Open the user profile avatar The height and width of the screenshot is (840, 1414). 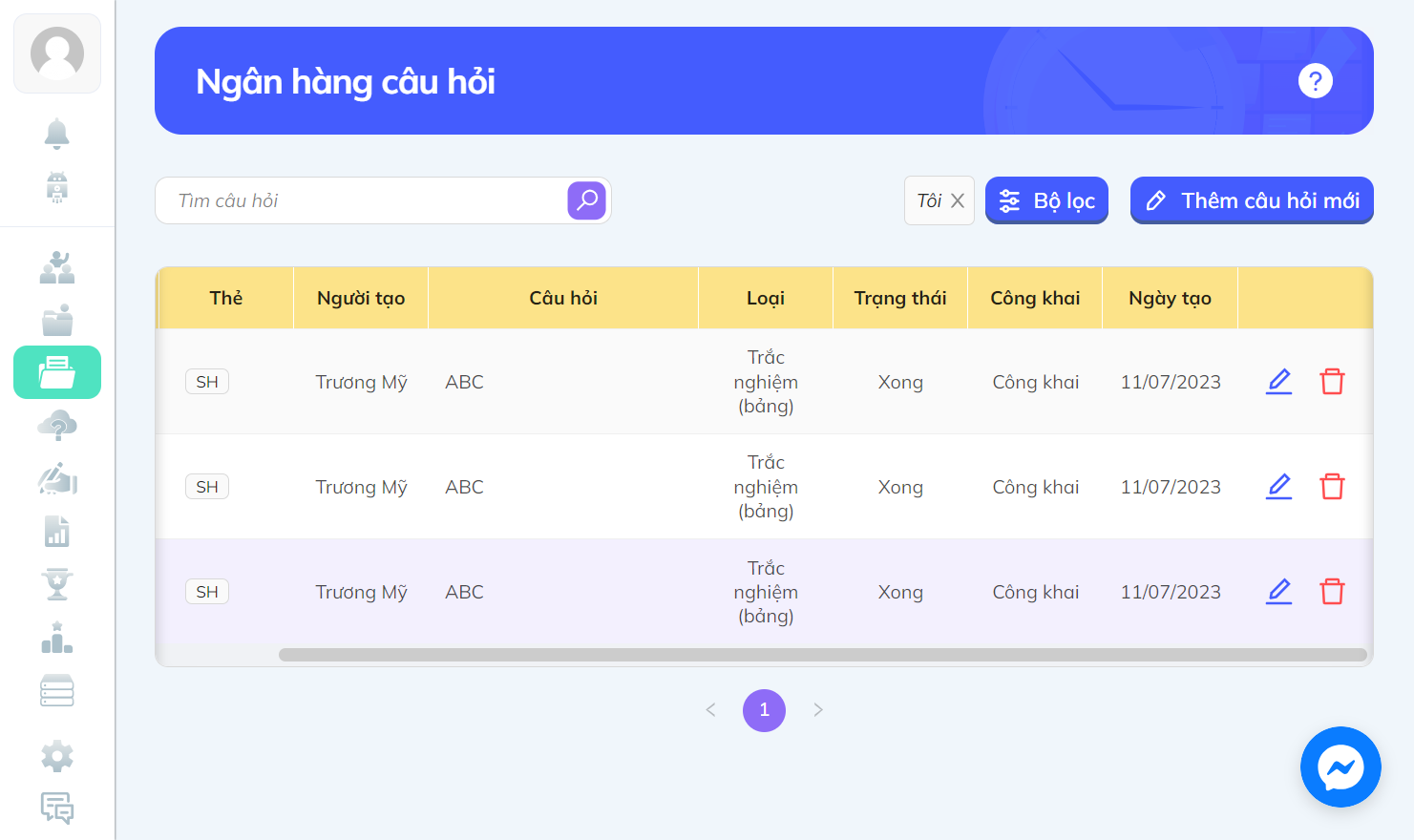coord(57,53)
